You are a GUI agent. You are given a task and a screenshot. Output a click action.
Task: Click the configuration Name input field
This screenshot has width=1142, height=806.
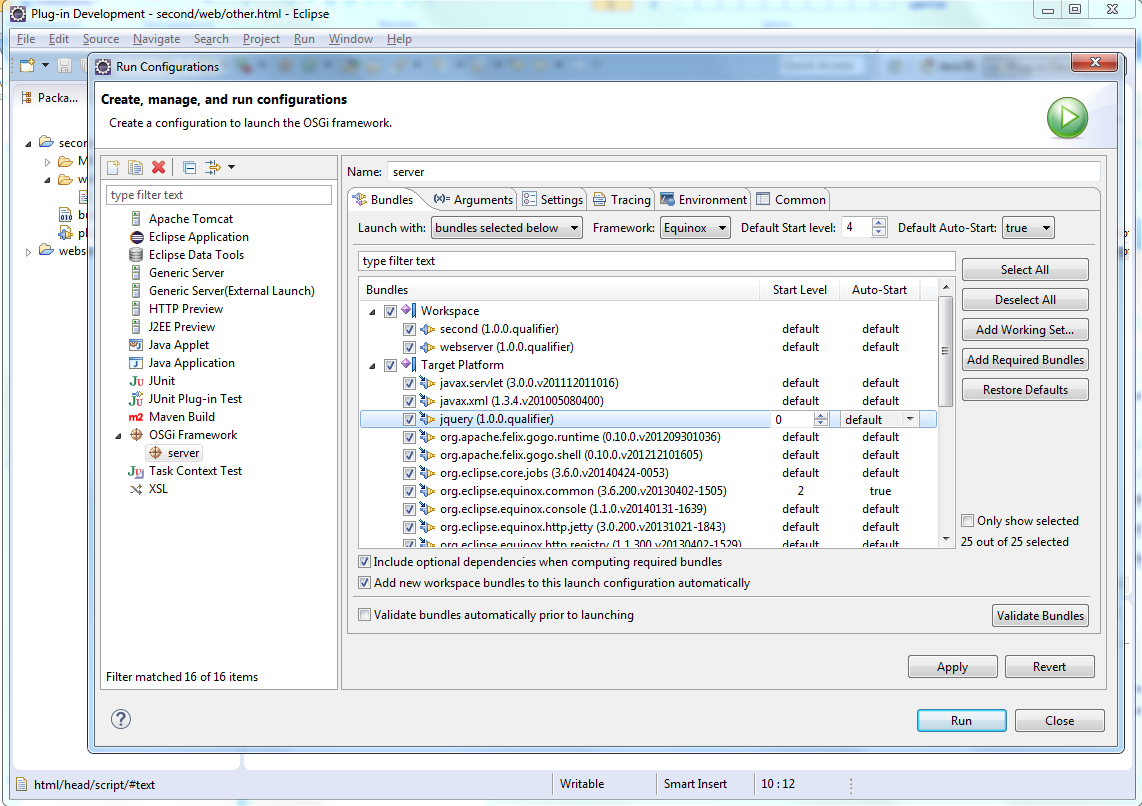pos(743,172)
